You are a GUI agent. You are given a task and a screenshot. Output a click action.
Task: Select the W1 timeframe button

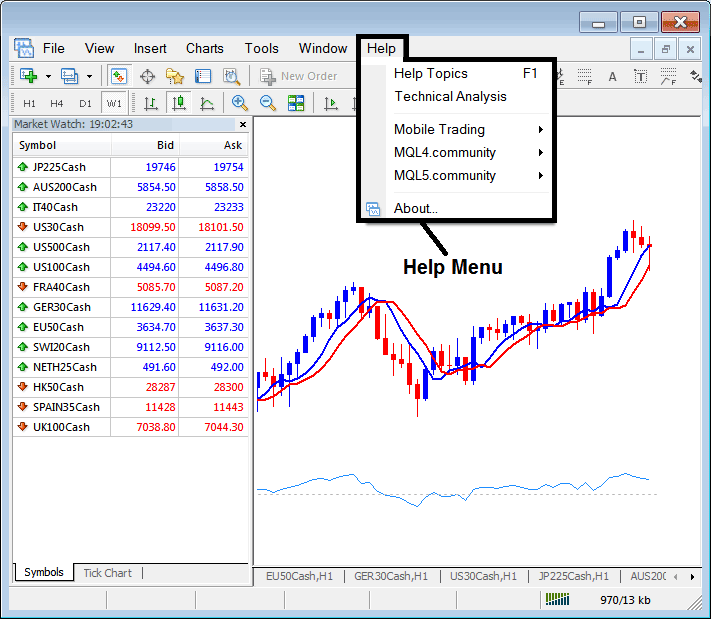coord(114,103)
